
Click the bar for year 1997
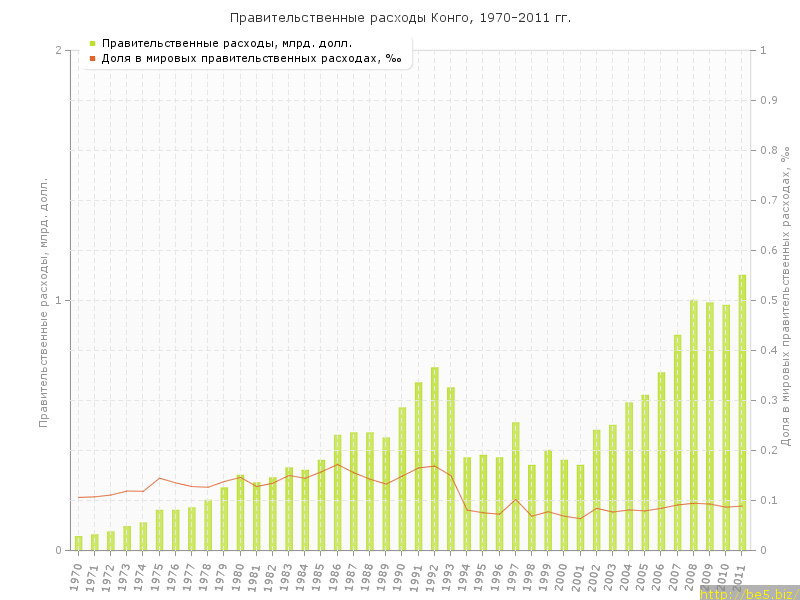pos(516,486)
